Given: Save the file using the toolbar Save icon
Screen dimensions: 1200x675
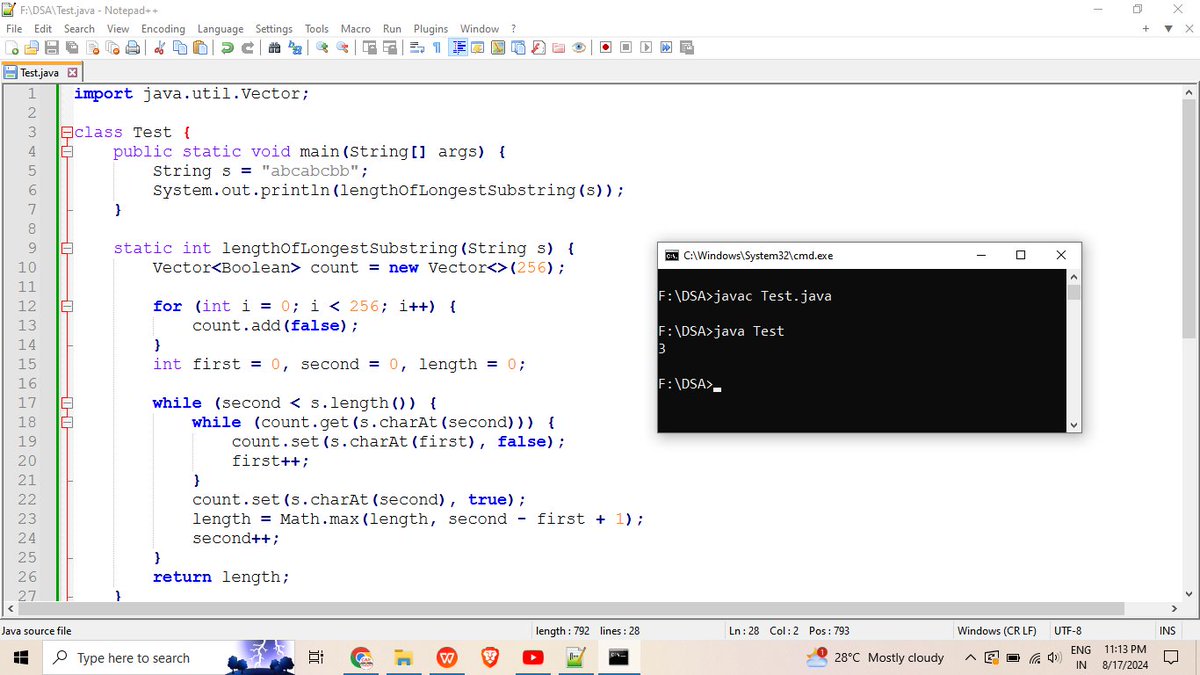Looking at the screenshot, I should [52, 48].
